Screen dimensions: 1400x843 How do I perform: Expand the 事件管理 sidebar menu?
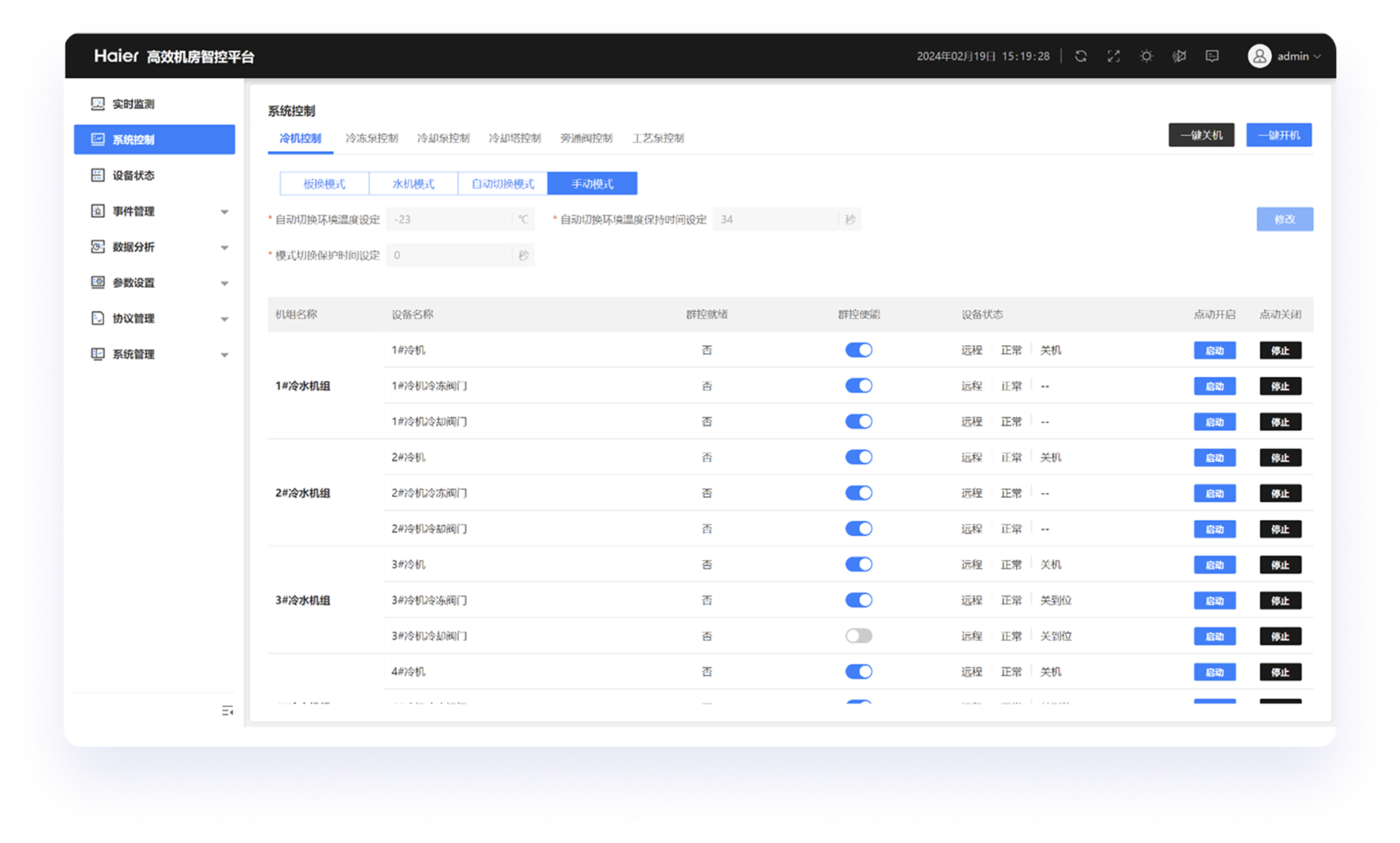[x=224, y=212]
